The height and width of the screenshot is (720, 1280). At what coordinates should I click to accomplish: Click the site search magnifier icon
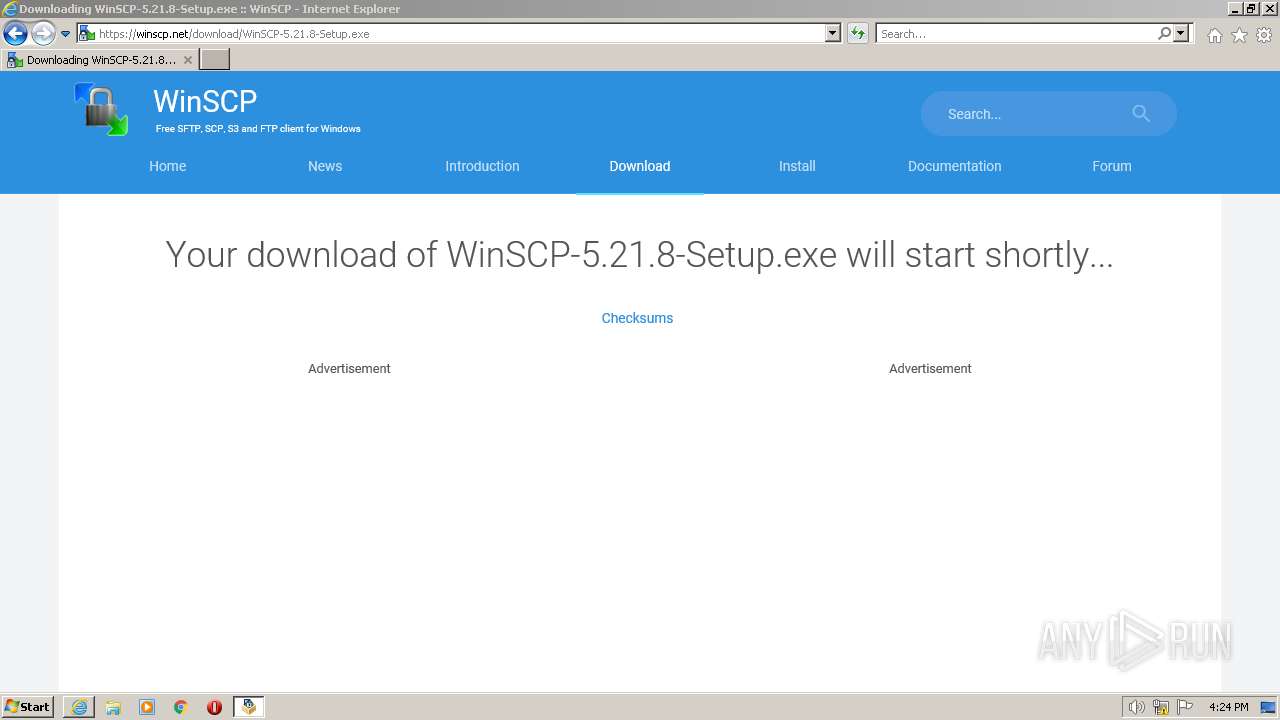click(x=1141, y=114)
